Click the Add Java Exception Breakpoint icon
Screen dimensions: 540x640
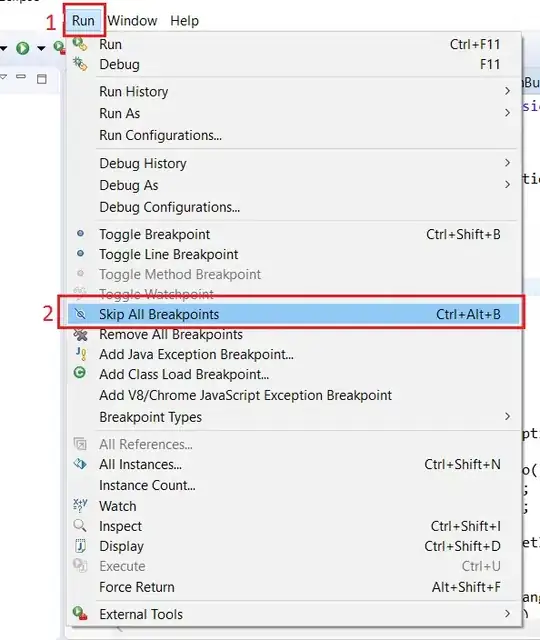pos(81,354)
